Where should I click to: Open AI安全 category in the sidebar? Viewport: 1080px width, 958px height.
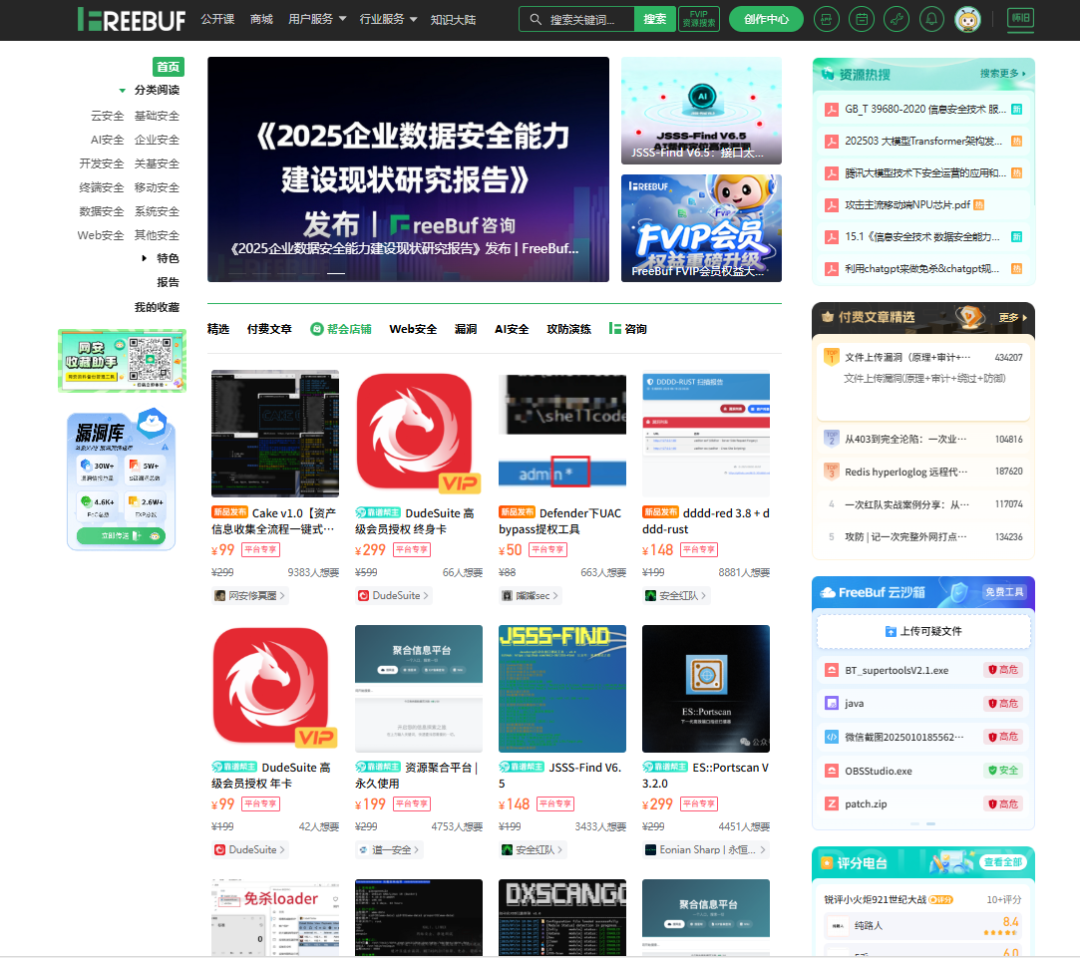coord(107,140)
